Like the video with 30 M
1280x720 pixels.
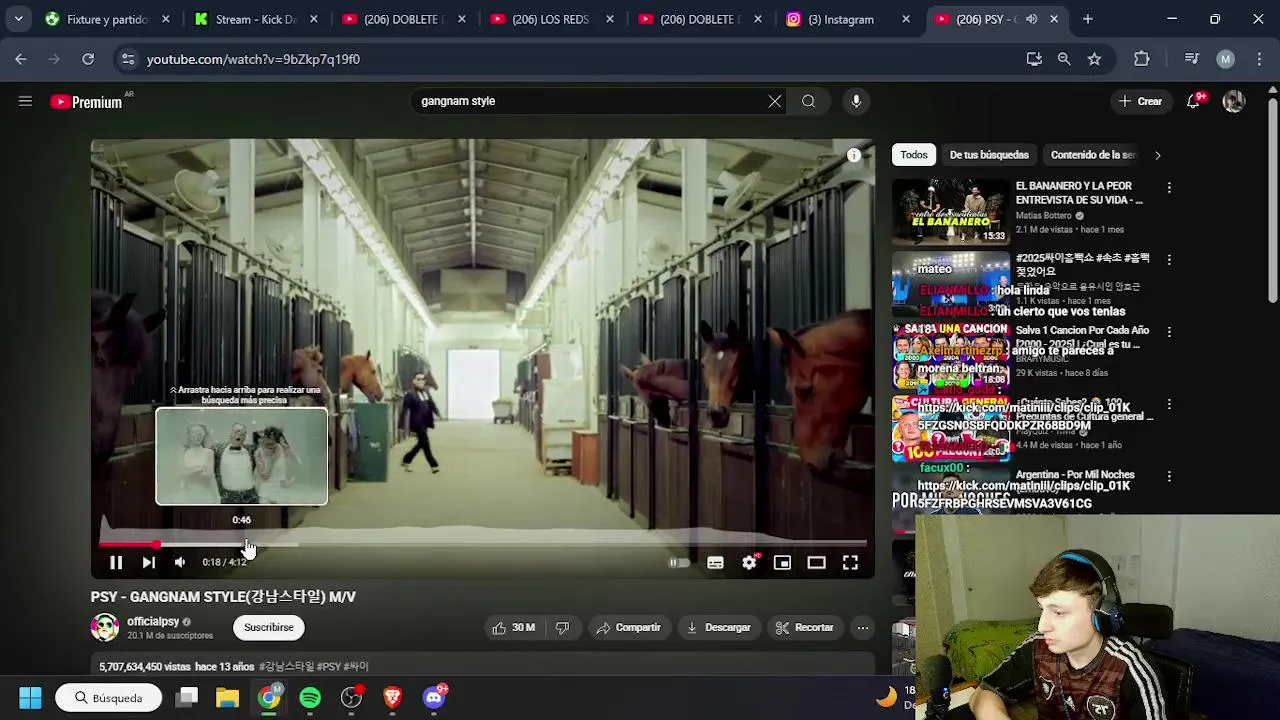click(514, 627)
